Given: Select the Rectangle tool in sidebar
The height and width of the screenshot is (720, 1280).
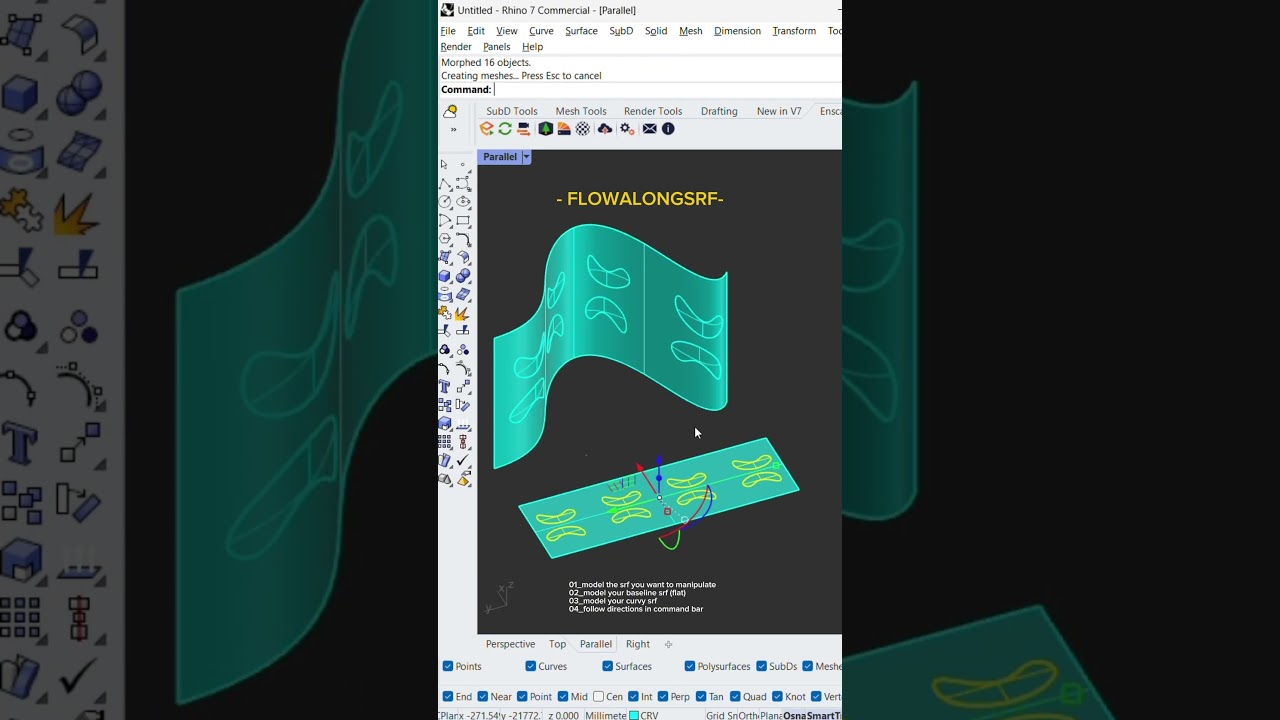Looking at the screenshot, I should click(463, 220).
